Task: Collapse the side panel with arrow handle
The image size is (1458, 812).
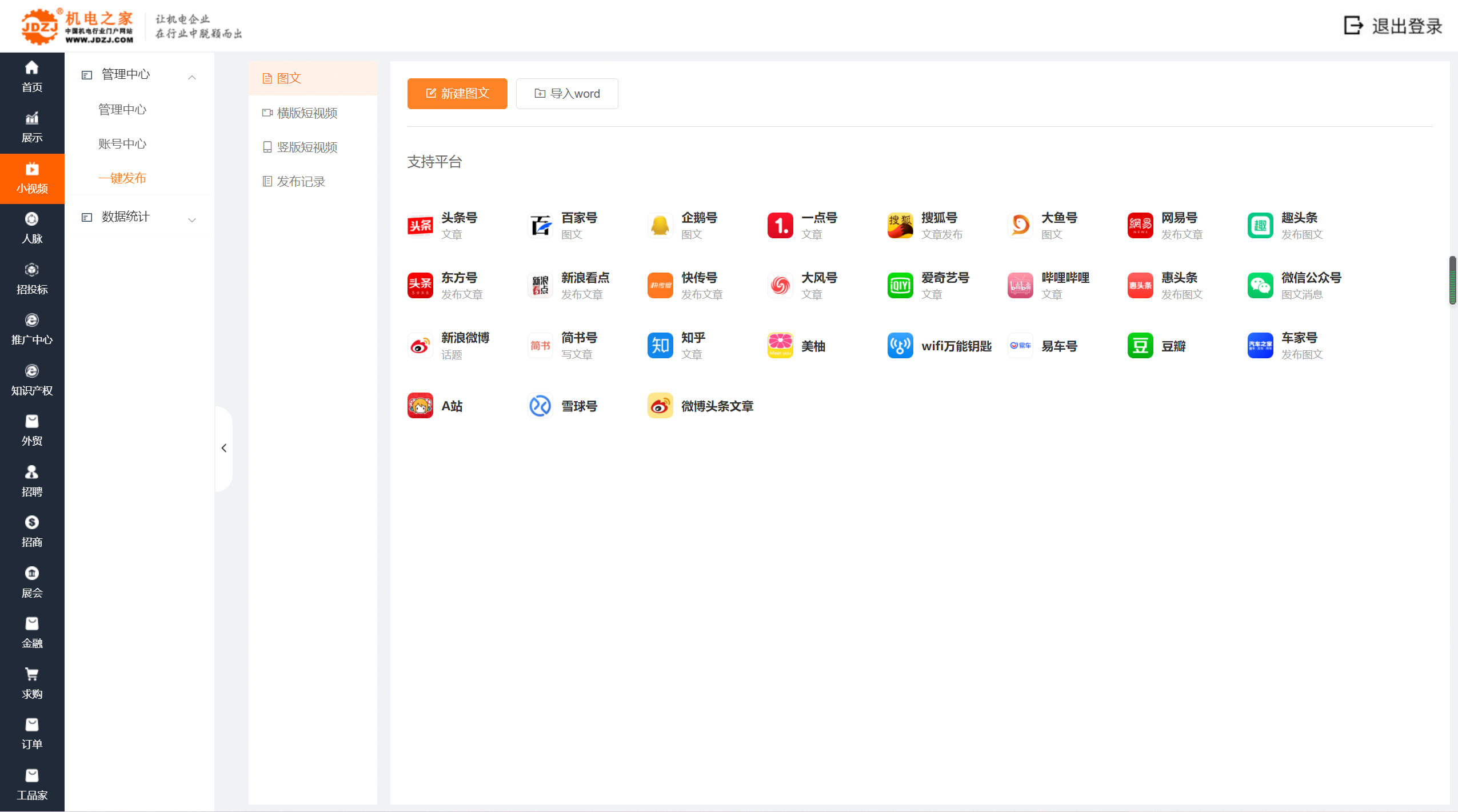Action: pyautogui.click(x=224, y=448)
